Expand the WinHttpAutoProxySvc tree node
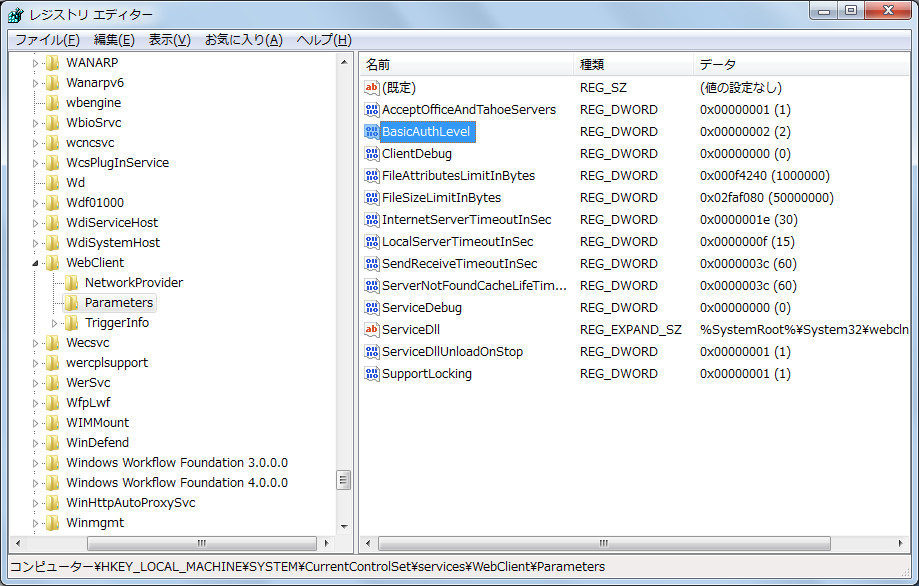Image resolution: width=919 pixels, height=586 pixels. [x=35, y=503]
